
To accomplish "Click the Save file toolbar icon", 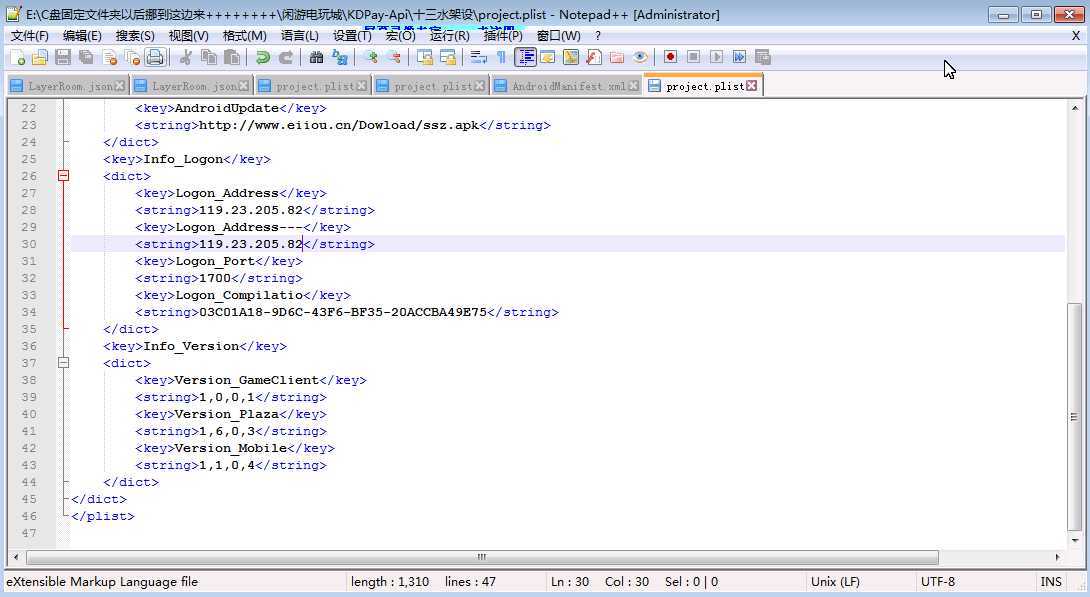I will coord(63,58).
